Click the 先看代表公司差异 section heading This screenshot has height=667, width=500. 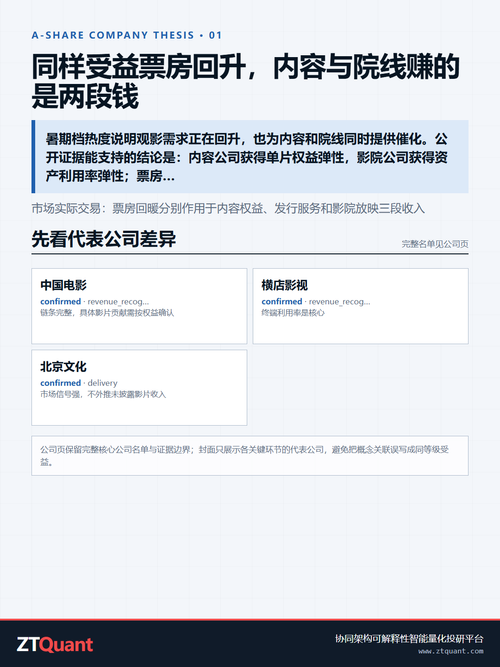[103, 239]
